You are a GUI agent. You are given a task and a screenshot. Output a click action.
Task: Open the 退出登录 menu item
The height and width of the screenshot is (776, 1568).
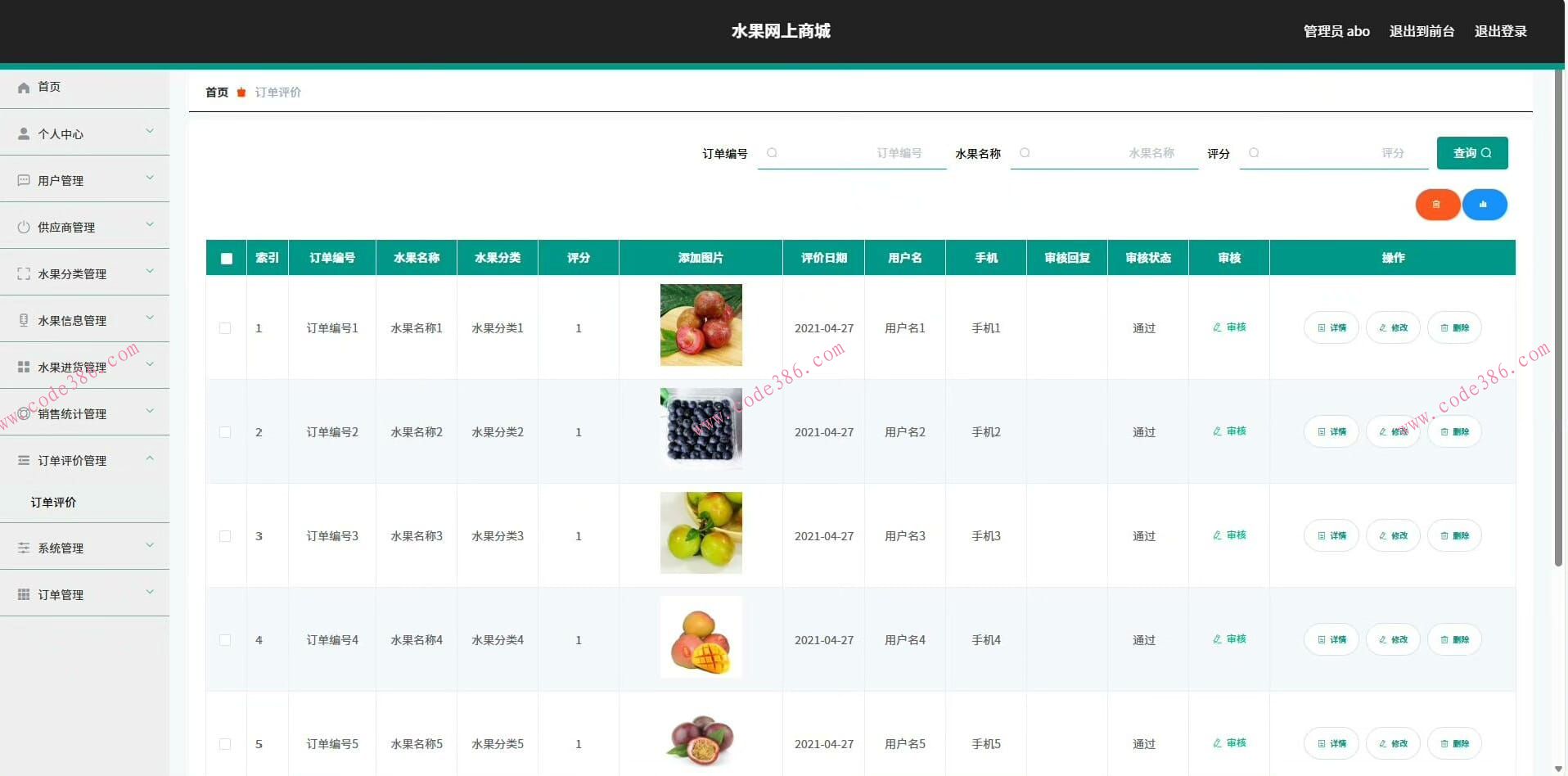click(x=1500, y=31)
